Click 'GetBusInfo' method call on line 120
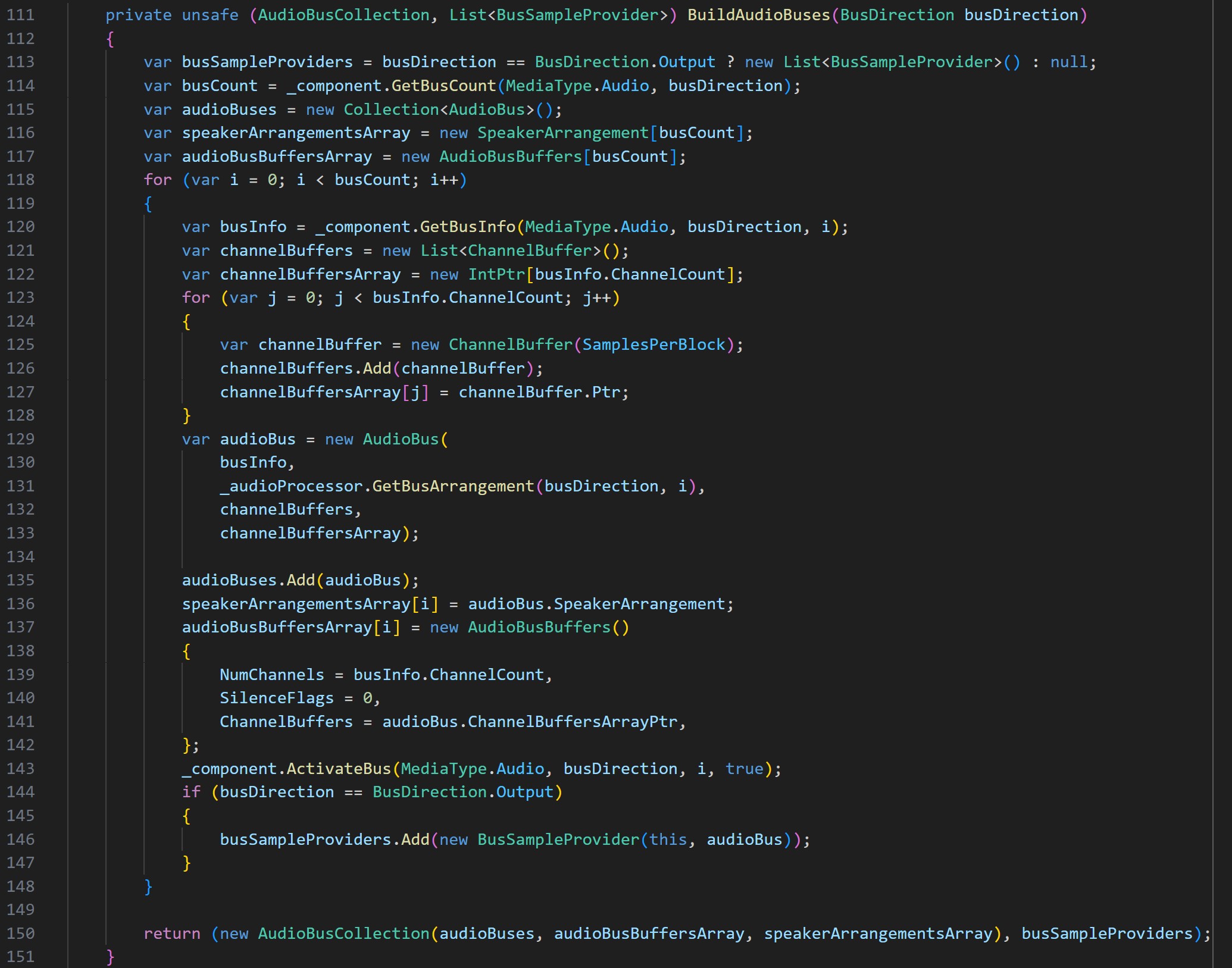Screen dimensions: 1232x968 [468, 227]
